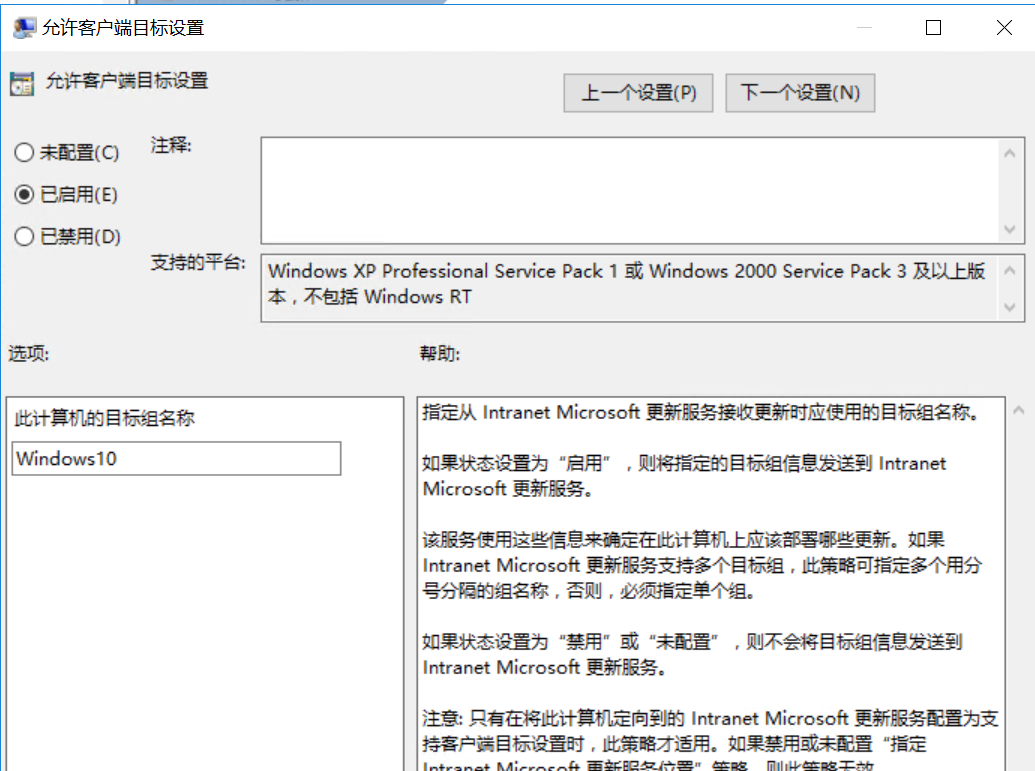1035x771 pixels.
Task: Click the comment box scroll up arrow
Action: tap(1009, 153)
